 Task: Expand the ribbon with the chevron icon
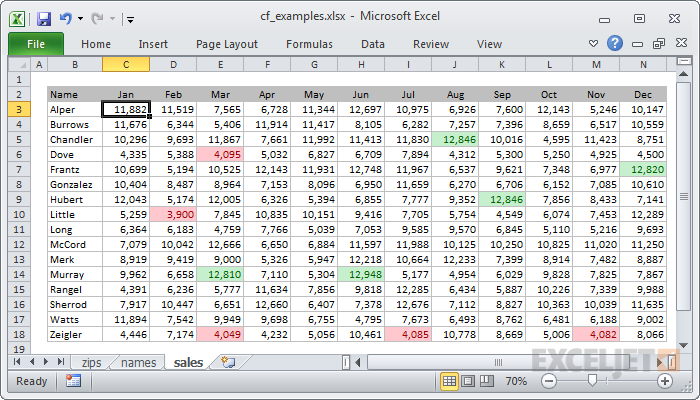click(x=593, y=43)
